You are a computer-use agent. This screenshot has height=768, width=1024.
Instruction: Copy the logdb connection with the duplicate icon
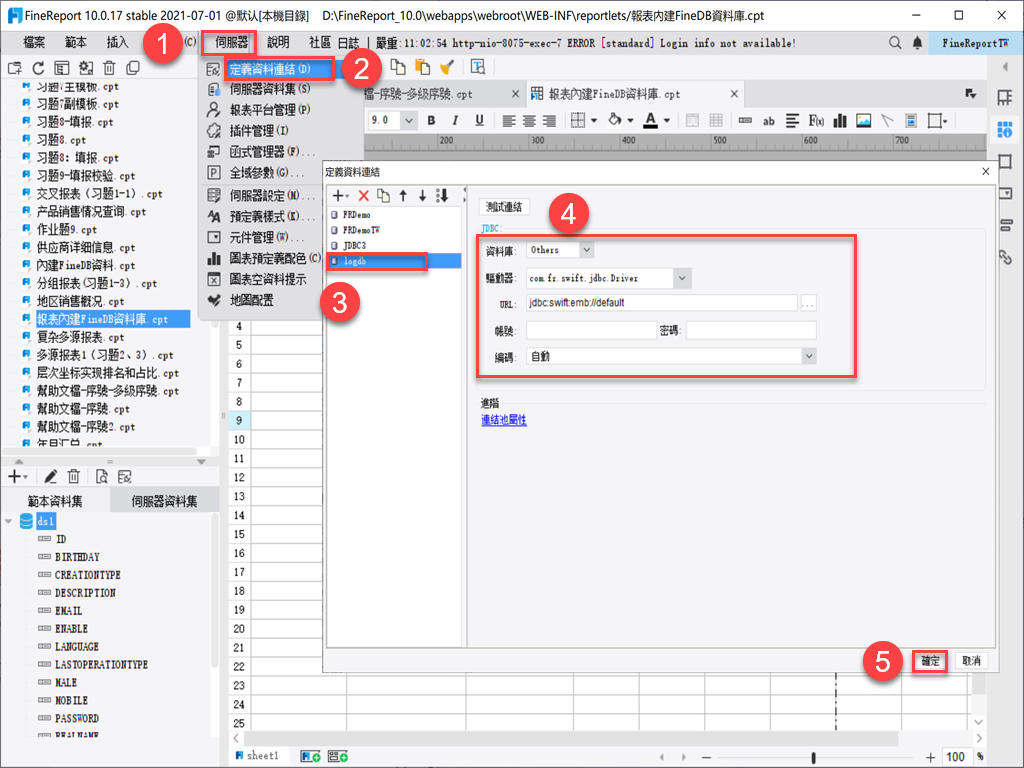[x=383, y=196]
